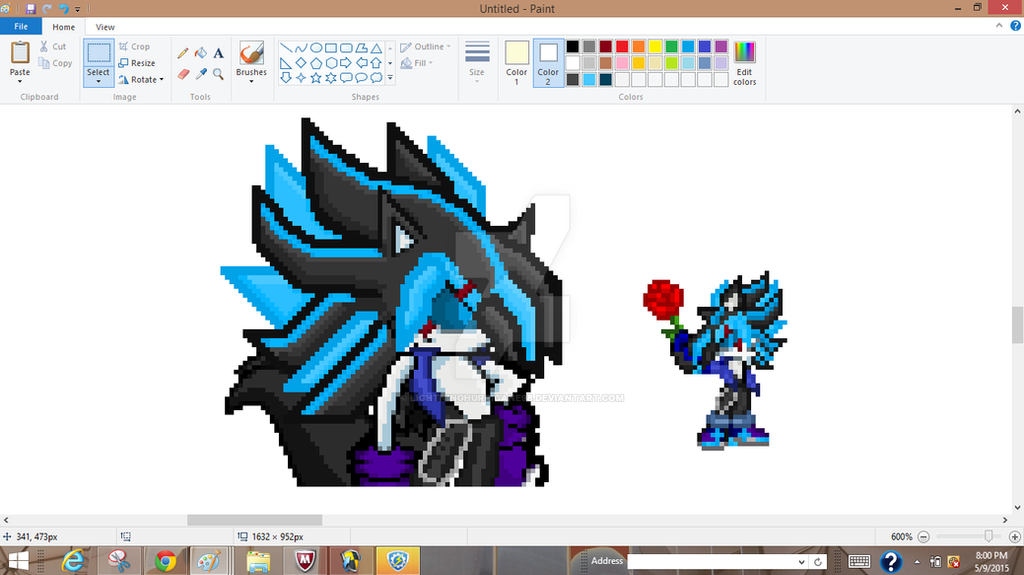Open the Windows Start button
This screenshot has width=1024, height=575.
18,561
